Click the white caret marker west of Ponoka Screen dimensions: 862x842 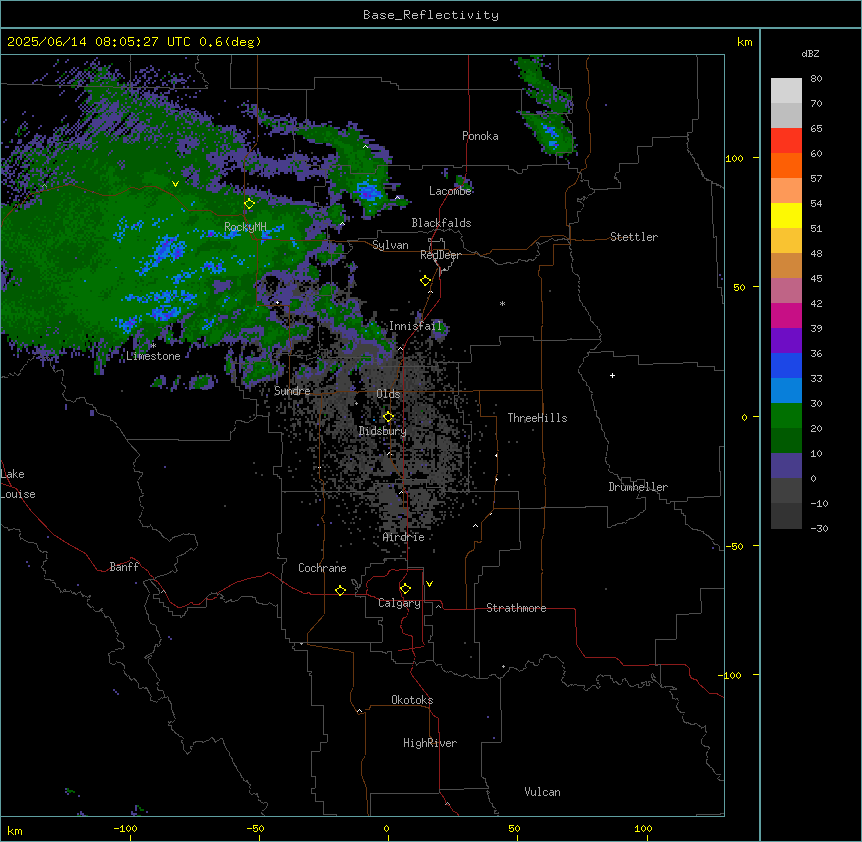click(x=365, y=147)
